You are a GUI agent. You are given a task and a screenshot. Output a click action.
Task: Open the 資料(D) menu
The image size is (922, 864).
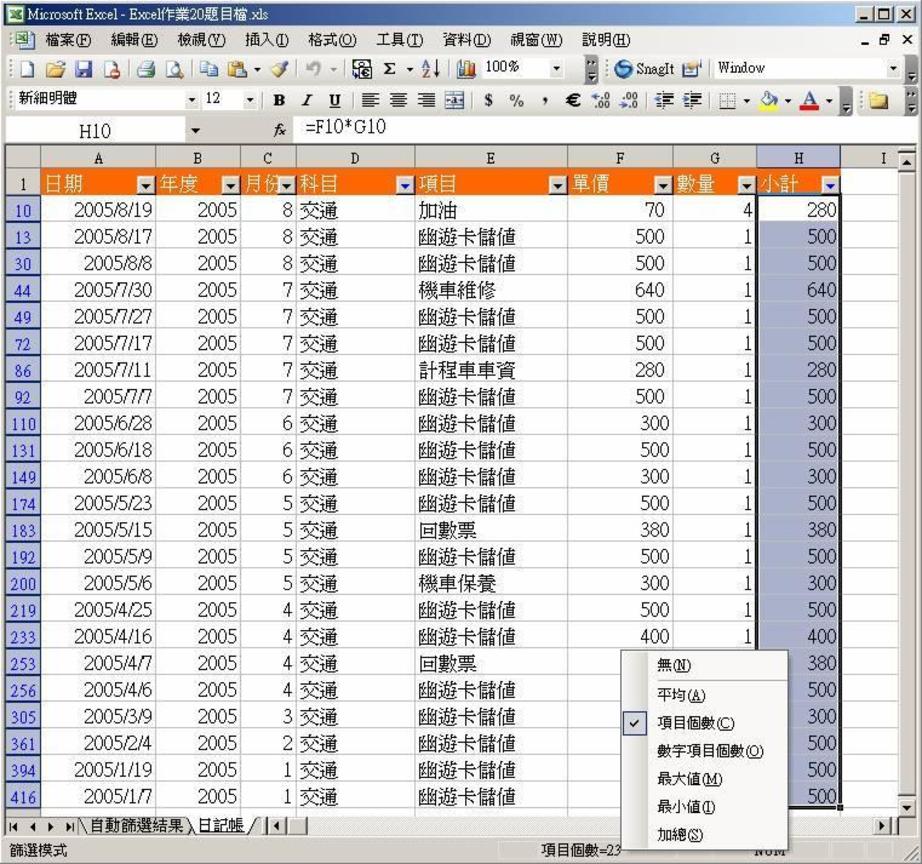click(x=466, y=40)
